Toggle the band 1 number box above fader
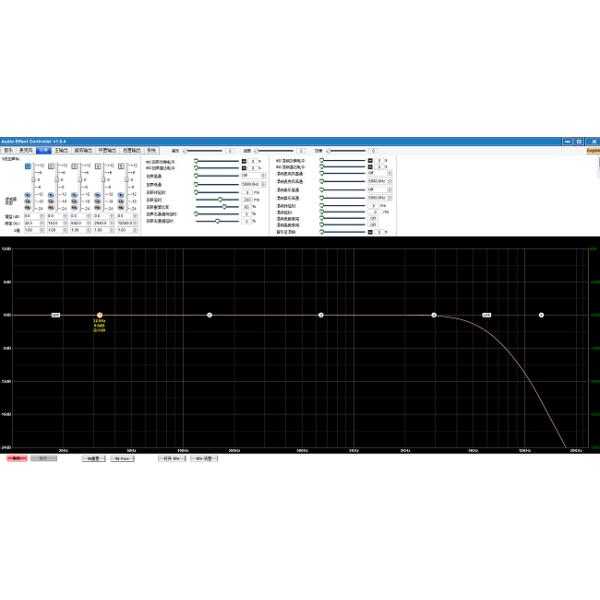The width and height of the screenshot is (600, 600). 28,166
